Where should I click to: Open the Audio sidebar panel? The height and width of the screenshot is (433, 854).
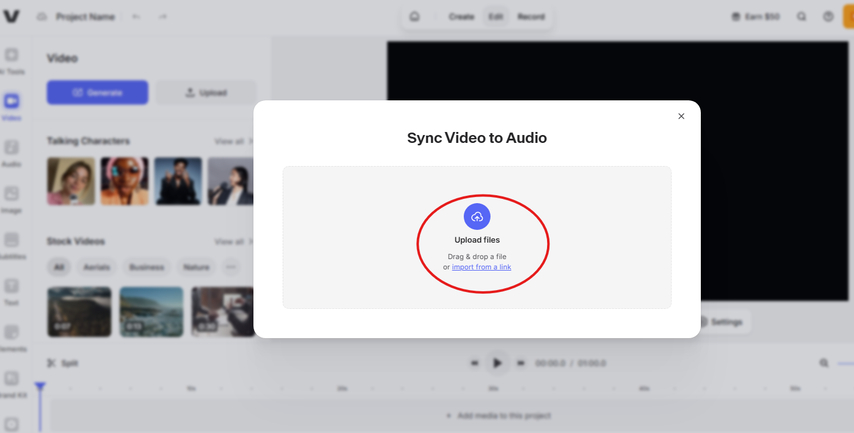11,154
